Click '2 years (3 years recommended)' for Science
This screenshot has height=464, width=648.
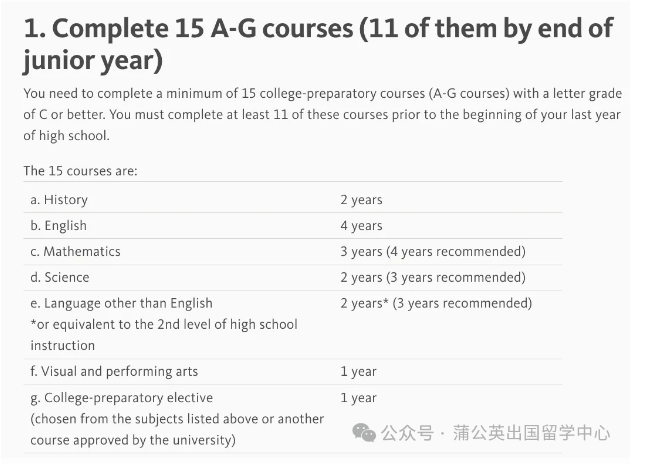[x=433, y=277]
